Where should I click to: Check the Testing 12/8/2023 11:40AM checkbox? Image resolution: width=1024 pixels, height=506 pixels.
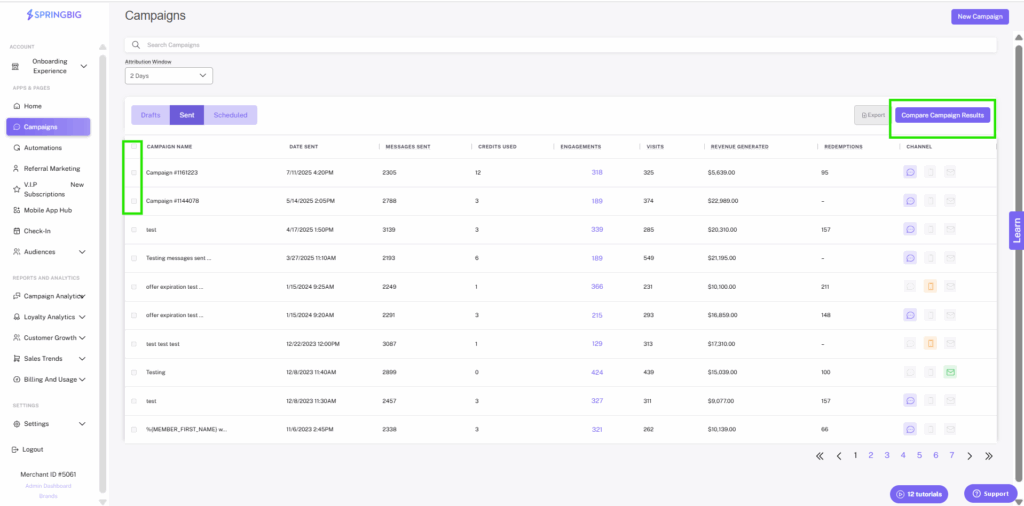point(134,372)
